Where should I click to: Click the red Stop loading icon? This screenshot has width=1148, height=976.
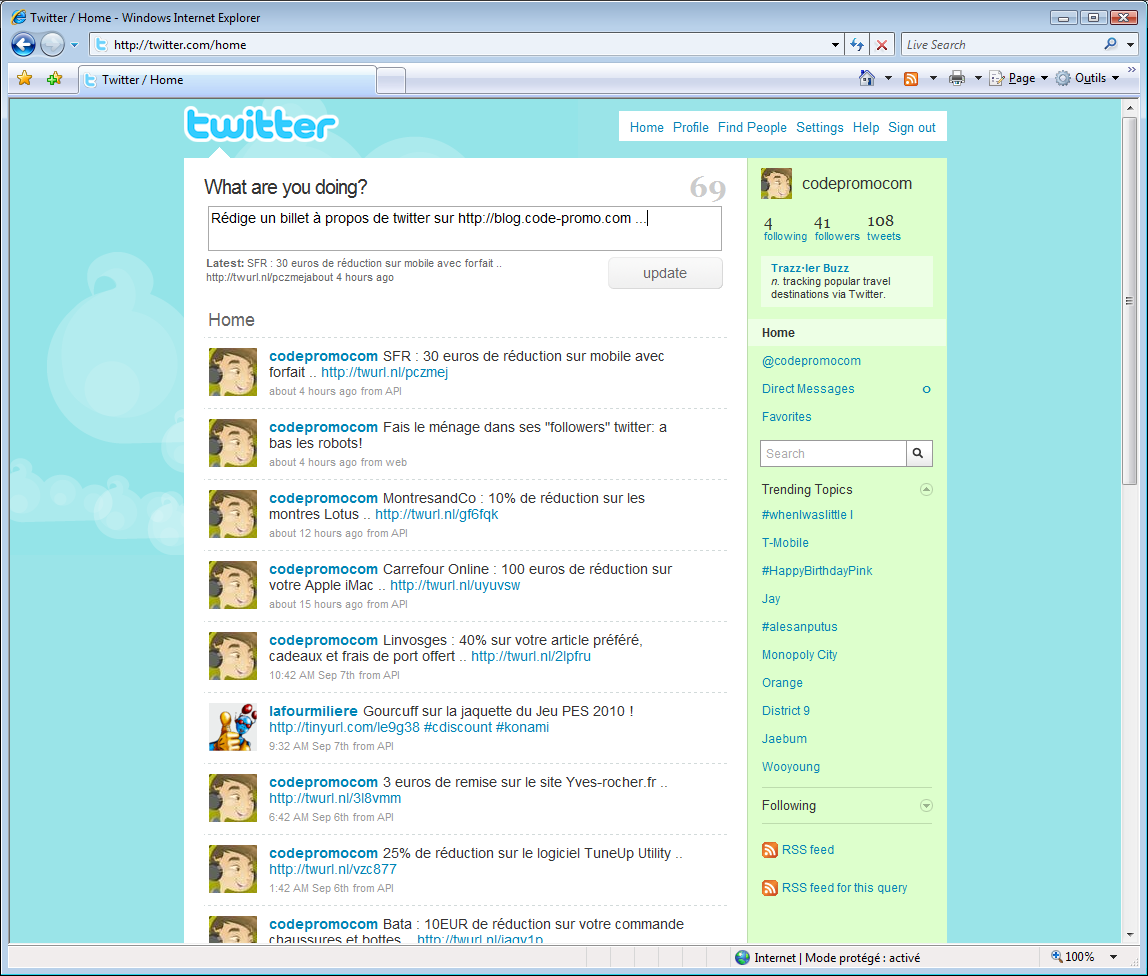882,45
